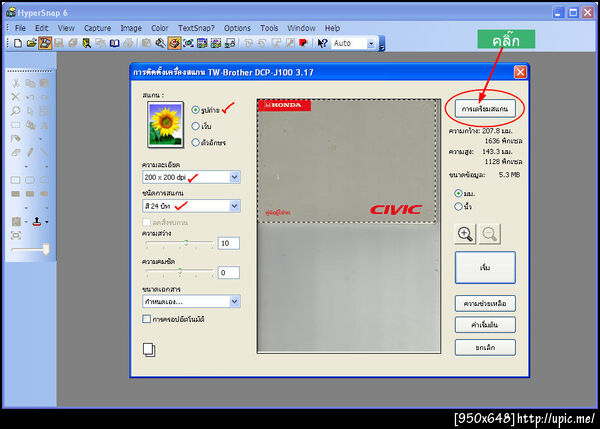Open the Window menu

[x=301, y=28]
